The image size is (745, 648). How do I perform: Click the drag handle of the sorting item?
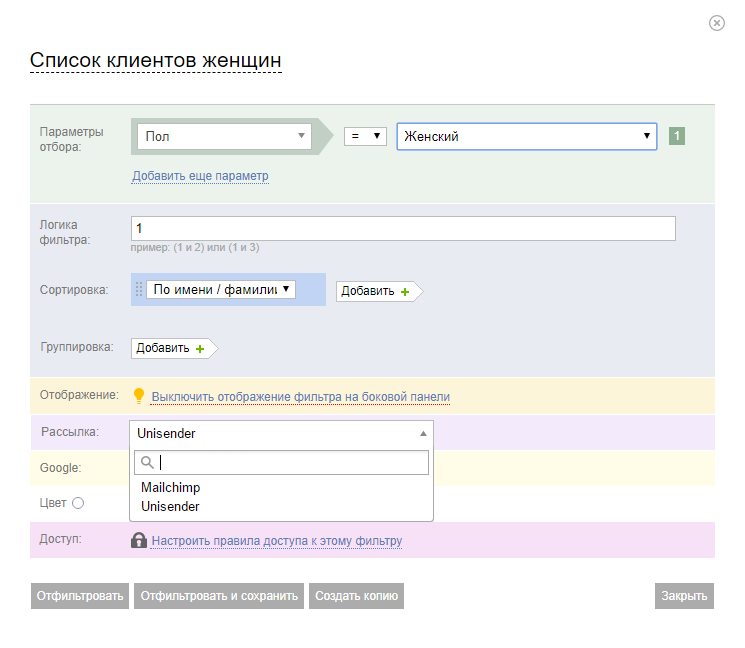(139, 289)
